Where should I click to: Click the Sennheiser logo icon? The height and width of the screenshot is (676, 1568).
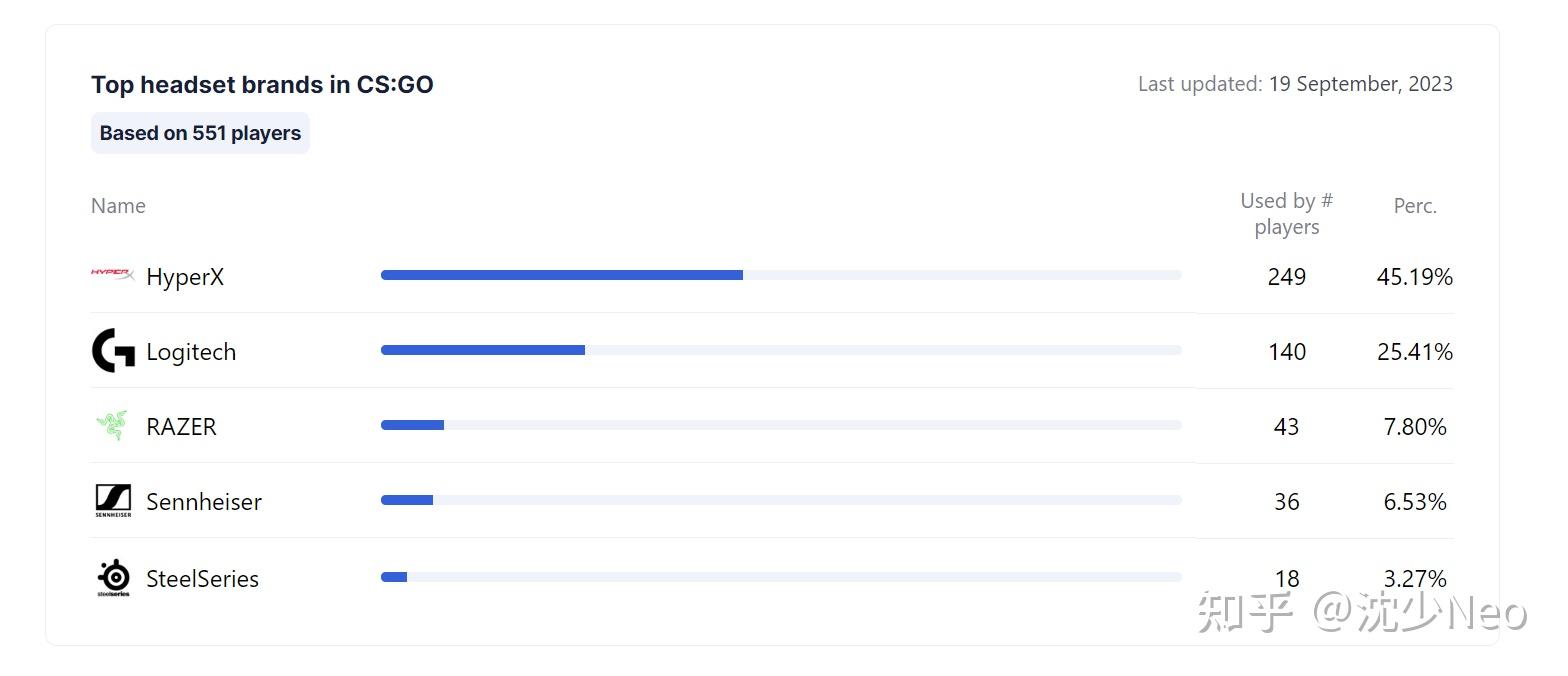113,501
